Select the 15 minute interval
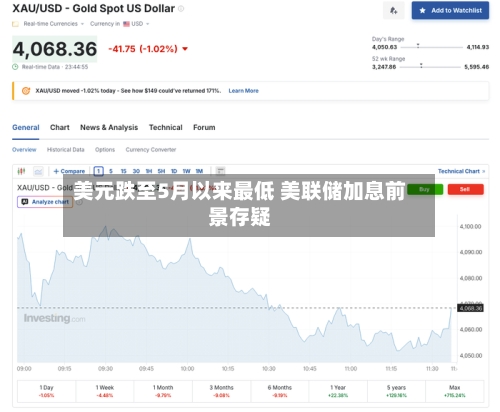The image size is (500, 412). click(x=123, y=171)
